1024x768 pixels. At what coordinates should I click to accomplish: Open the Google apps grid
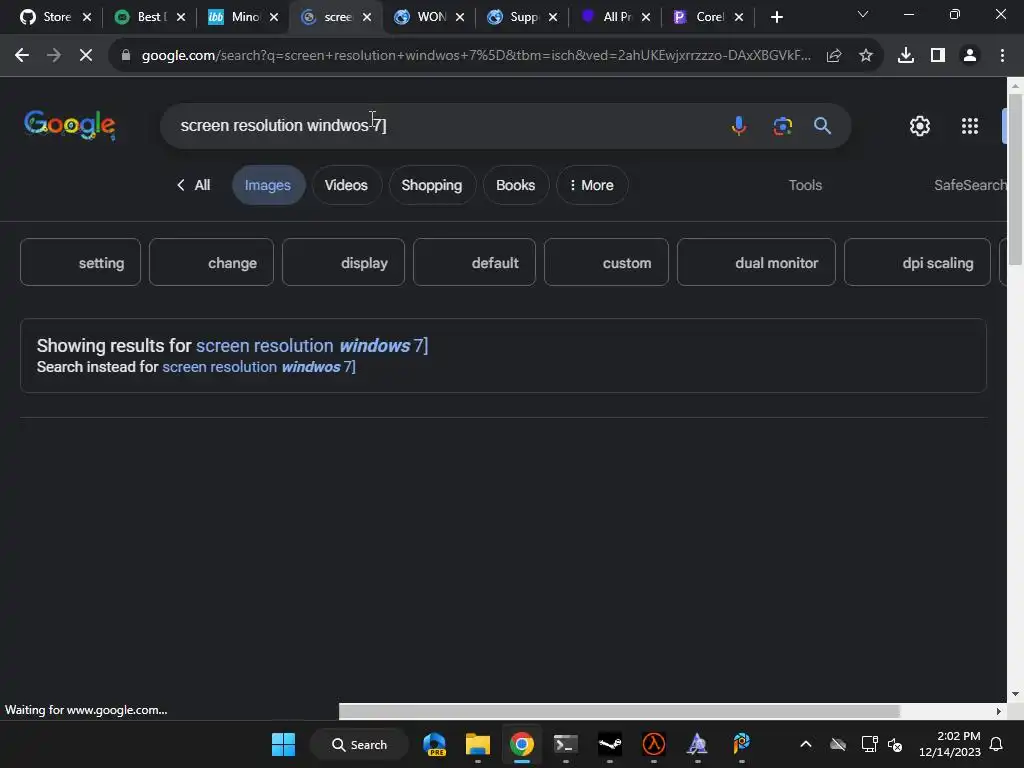point(970,125)
